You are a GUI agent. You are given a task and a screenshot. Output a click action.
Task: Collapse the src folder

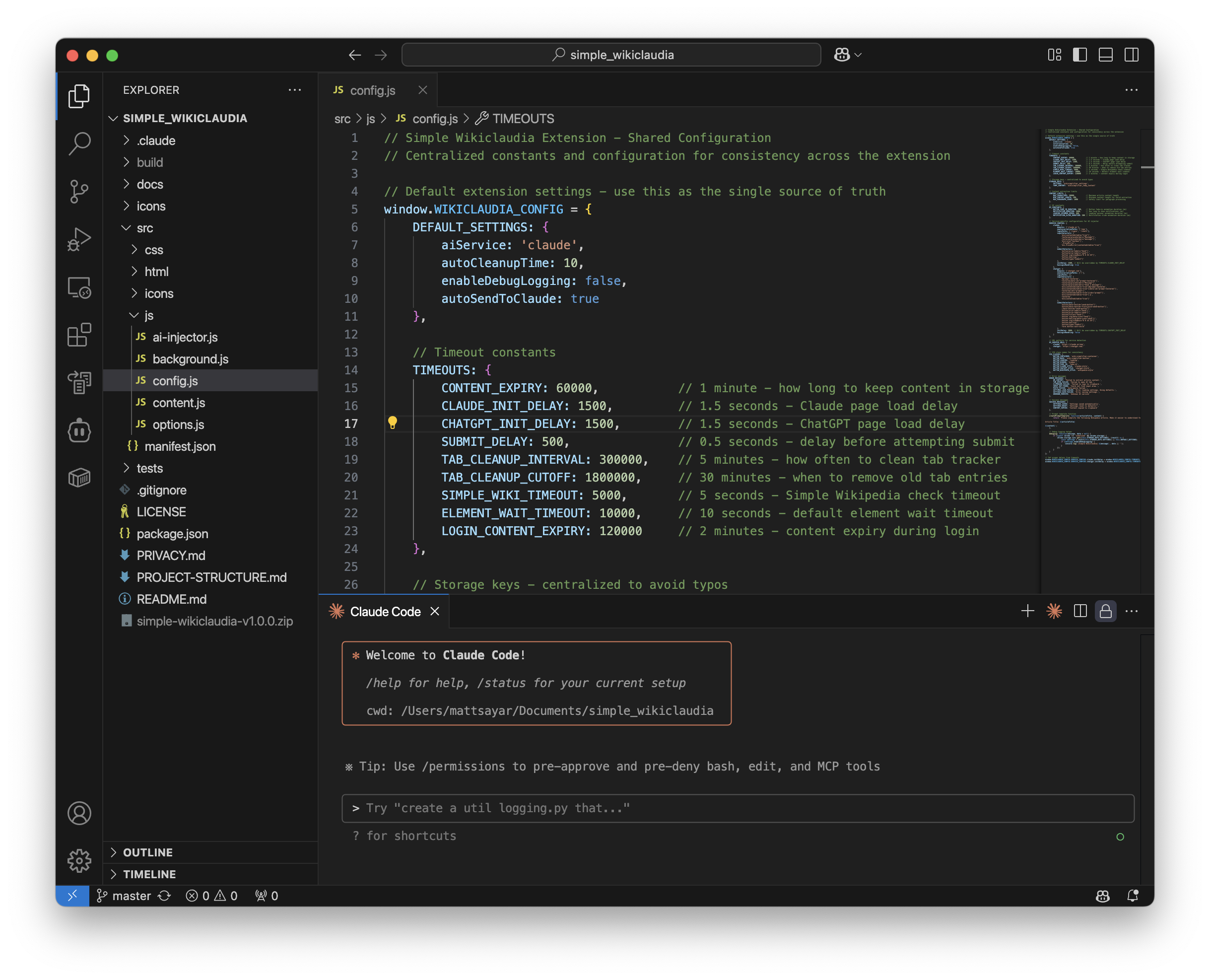click(210, 228)
